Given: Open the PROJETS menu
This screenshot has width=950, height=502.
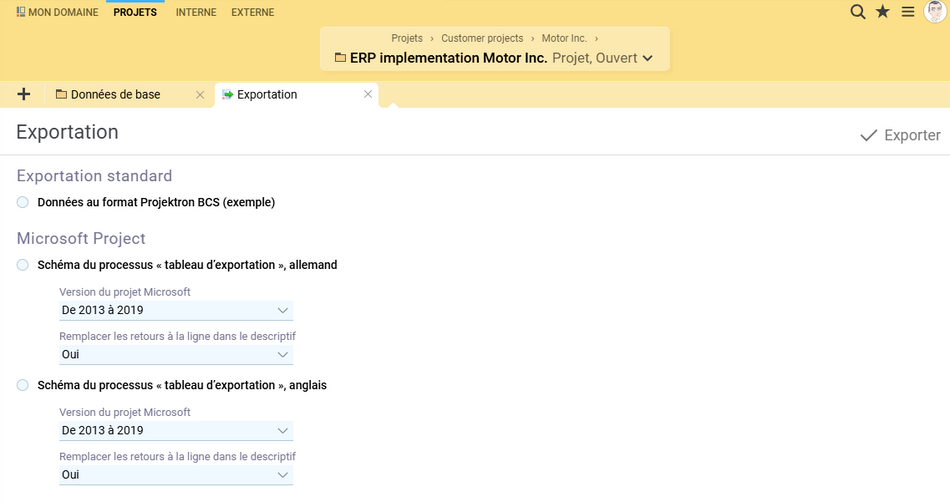Looking at the screenshot, I should click(x=135, y=12).
